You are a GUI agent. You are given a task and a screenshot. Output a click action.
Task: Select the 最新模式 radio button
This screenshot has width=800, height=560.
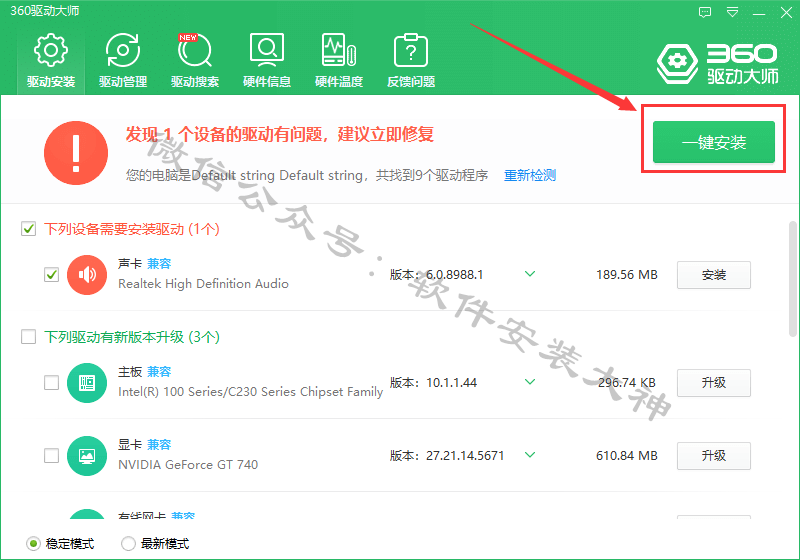click(x=128, y=544)
